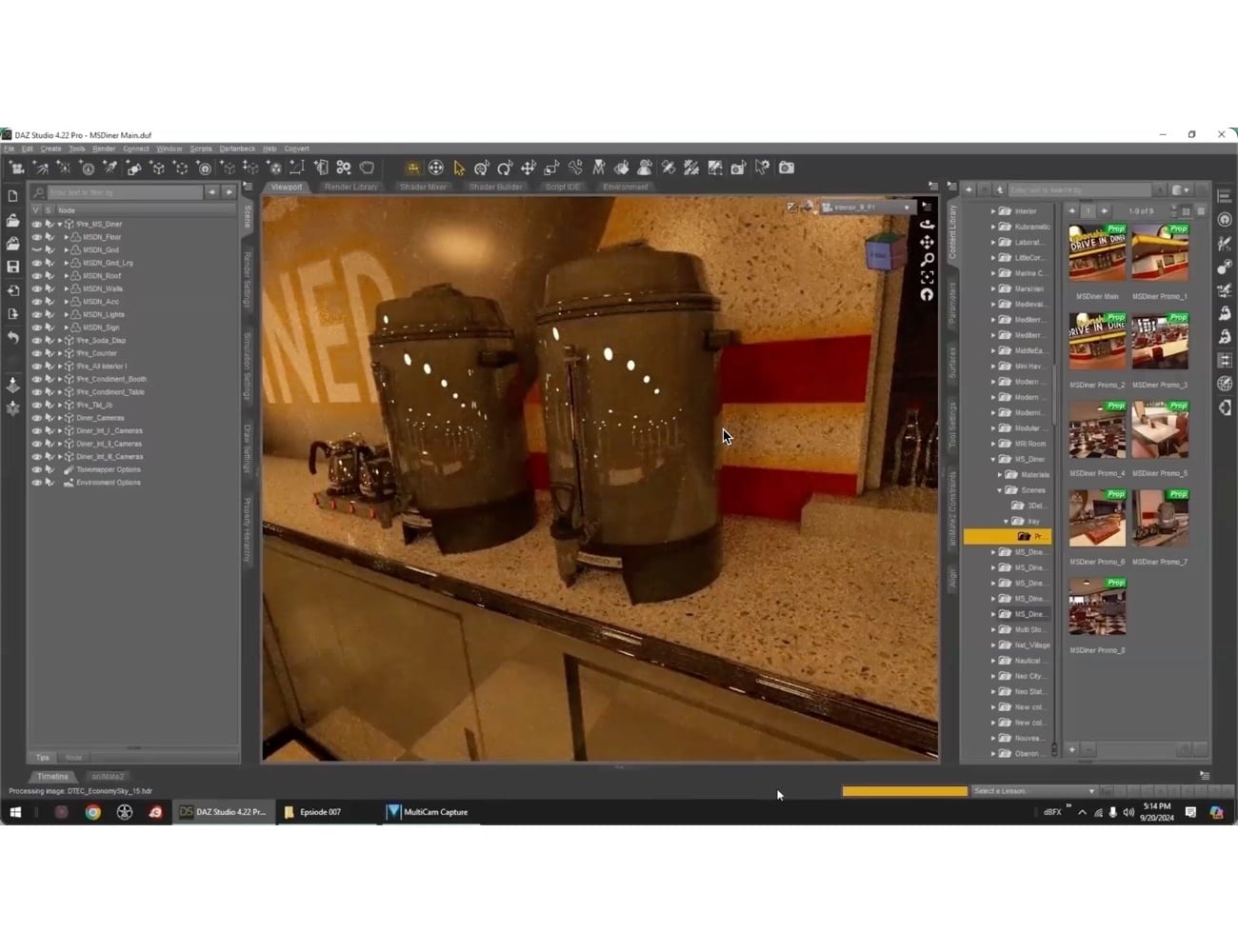Open the Render menu in the menu bar

pos(103,149)
